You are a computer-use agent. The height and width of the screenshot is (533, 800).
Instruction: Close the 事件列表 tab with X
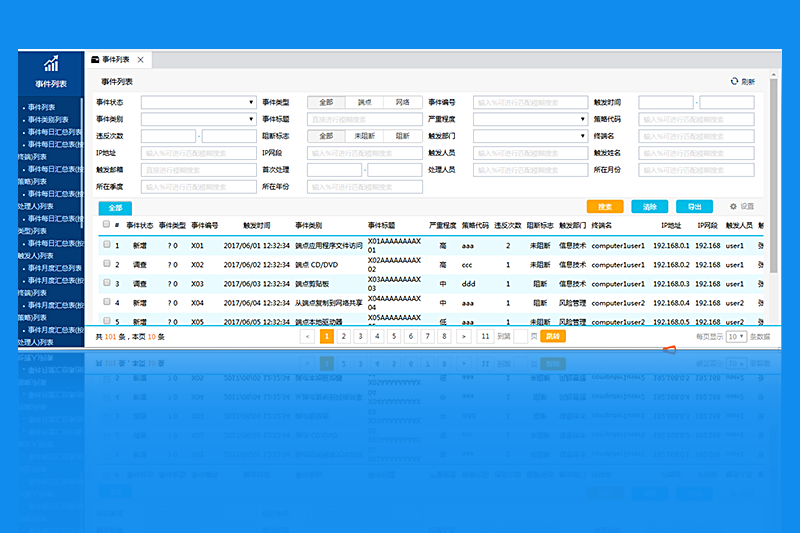tap(141, 60)
